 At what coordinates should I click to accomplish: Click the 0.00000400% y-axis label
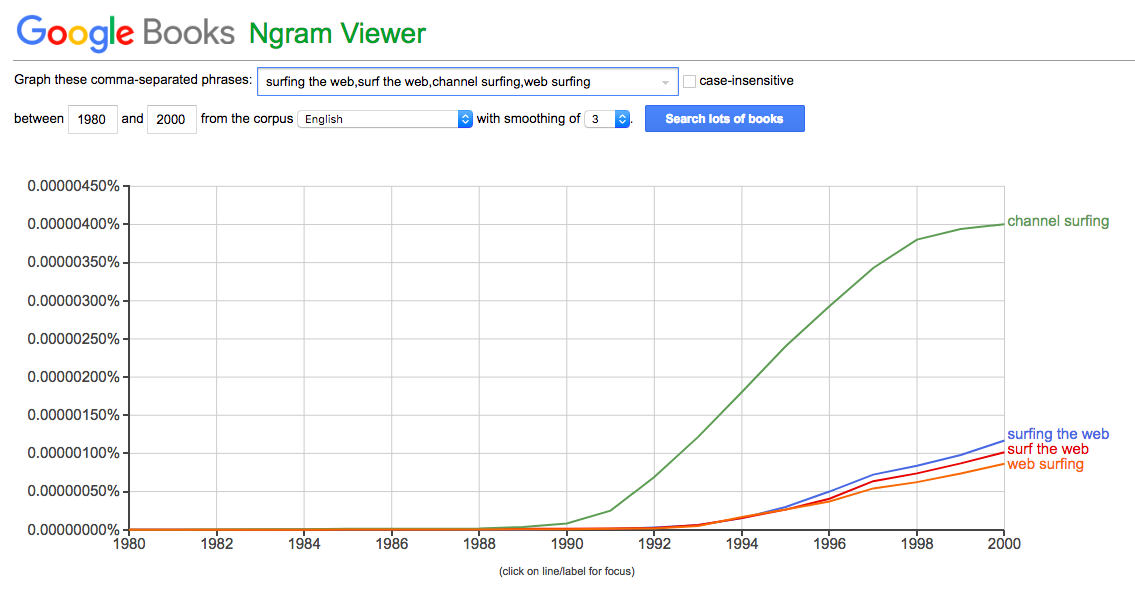pos(73,224)
